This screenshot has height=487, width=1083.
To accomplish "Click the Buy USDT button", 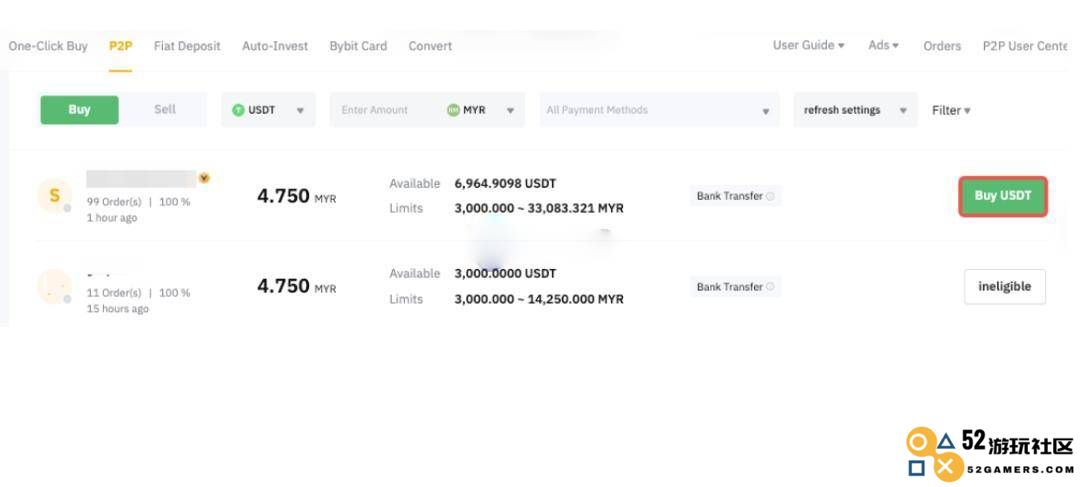I will pyautogui.click(x=1003, y=196).
